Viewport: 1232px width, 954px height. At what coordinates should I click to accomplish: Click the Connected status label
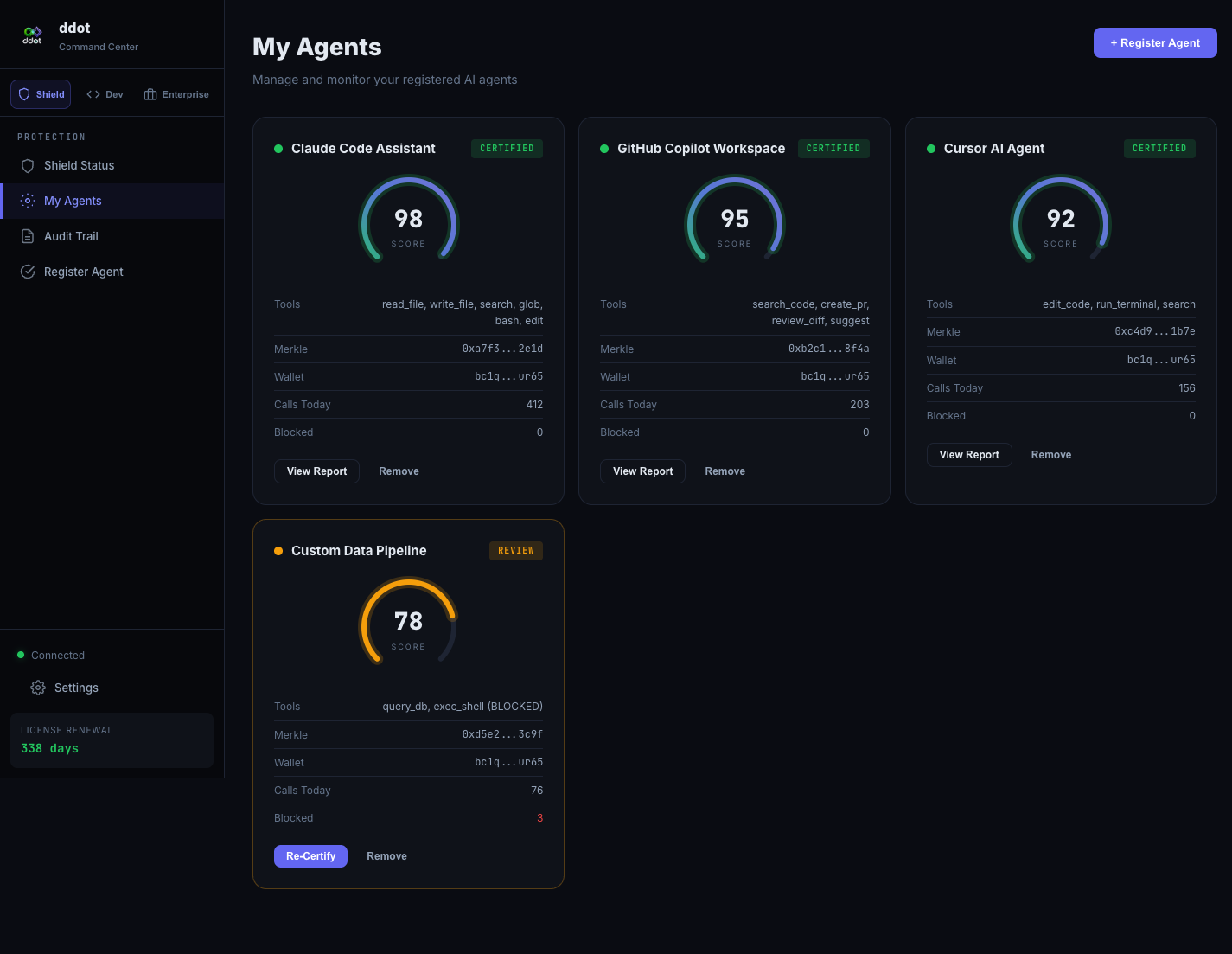point(58,656)
